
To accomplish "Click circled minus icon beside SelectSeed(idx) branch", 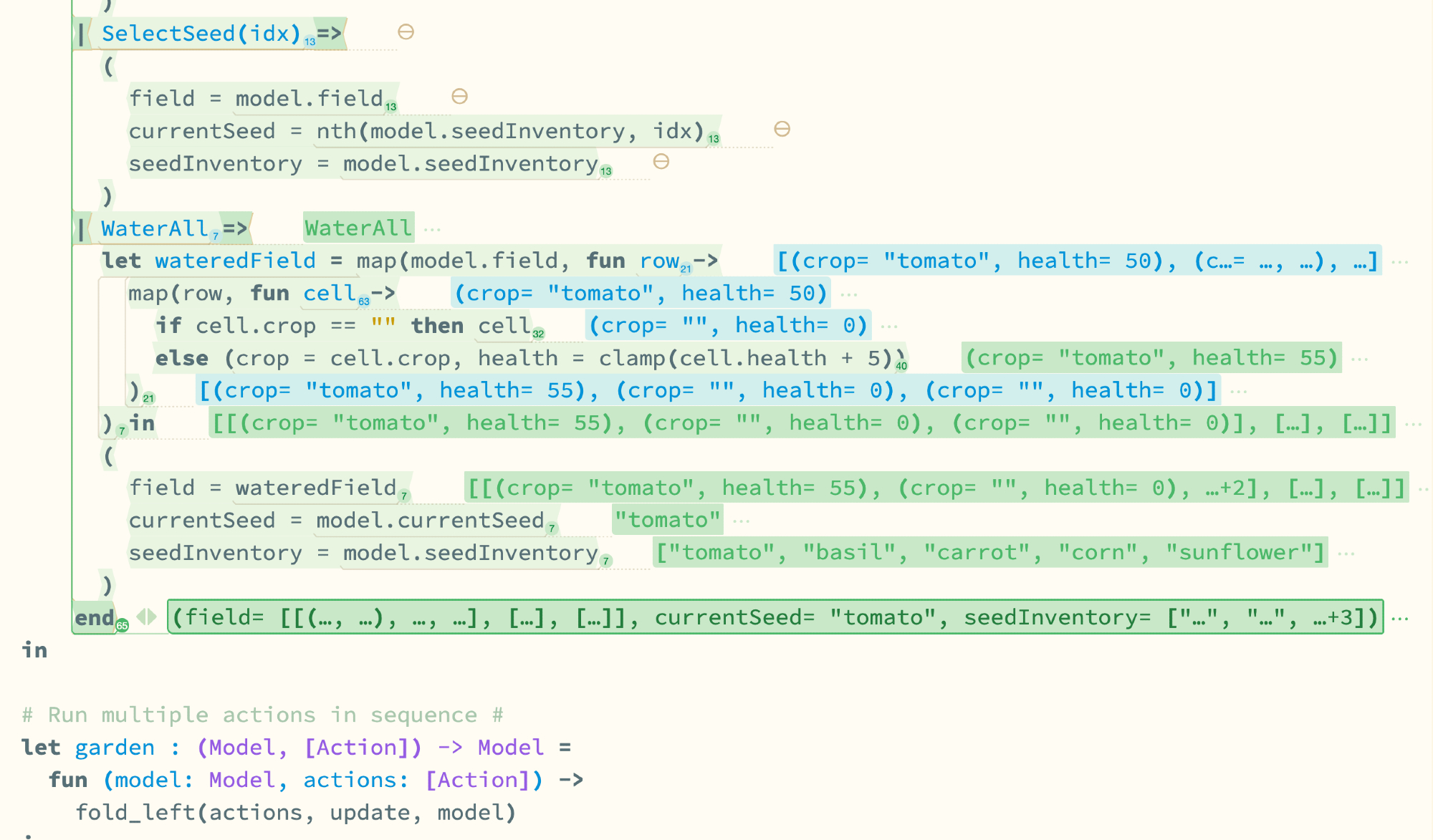I will coord(406,32).
